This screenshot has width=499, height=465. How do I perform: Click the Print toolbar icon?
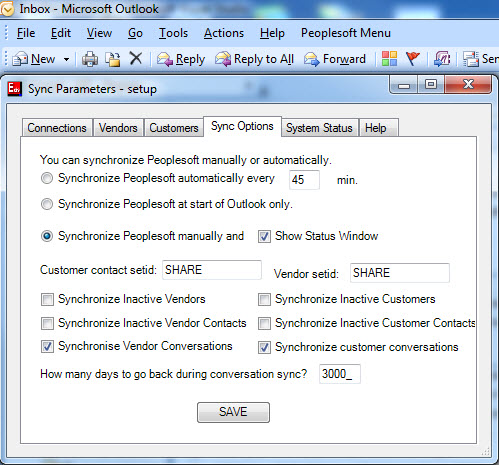pyautogui.click(x=90, y=59)
